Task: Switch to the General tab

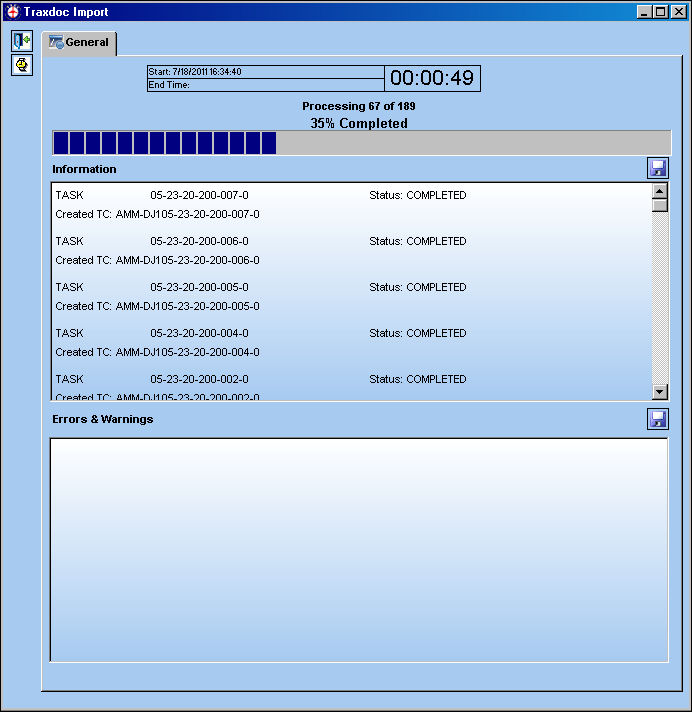Action: click(x=79, y=43)
